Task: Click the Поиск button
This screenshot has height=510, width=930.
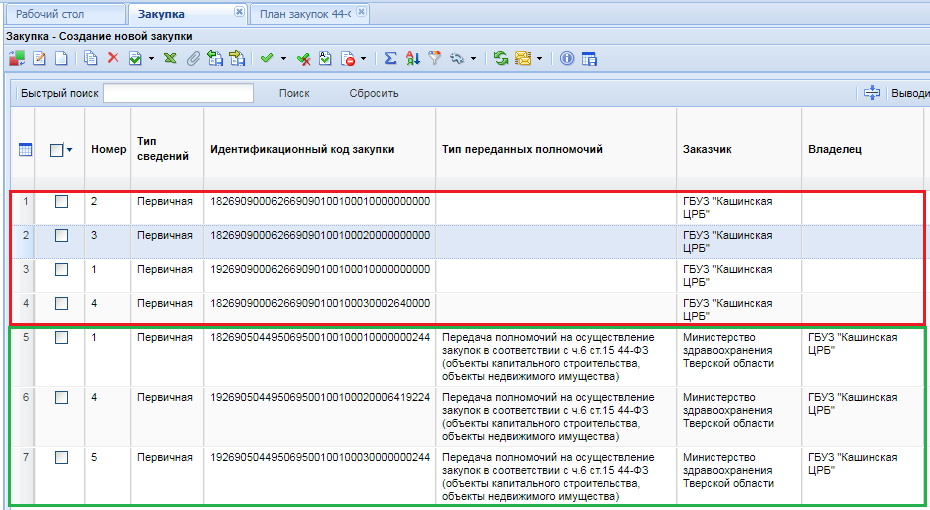Action: [x=294, y=93]
